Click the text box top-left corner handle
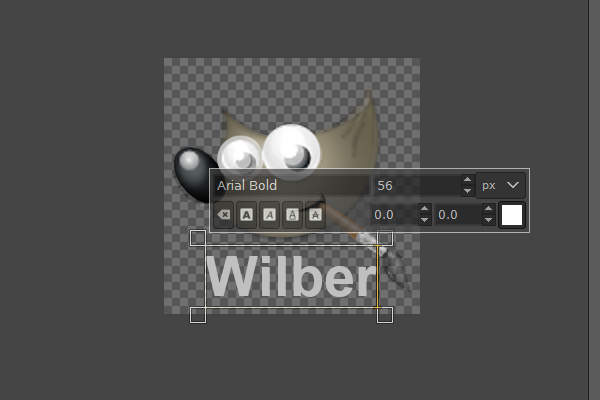Viewport: 600px width, 400px height. click(198, 238)
